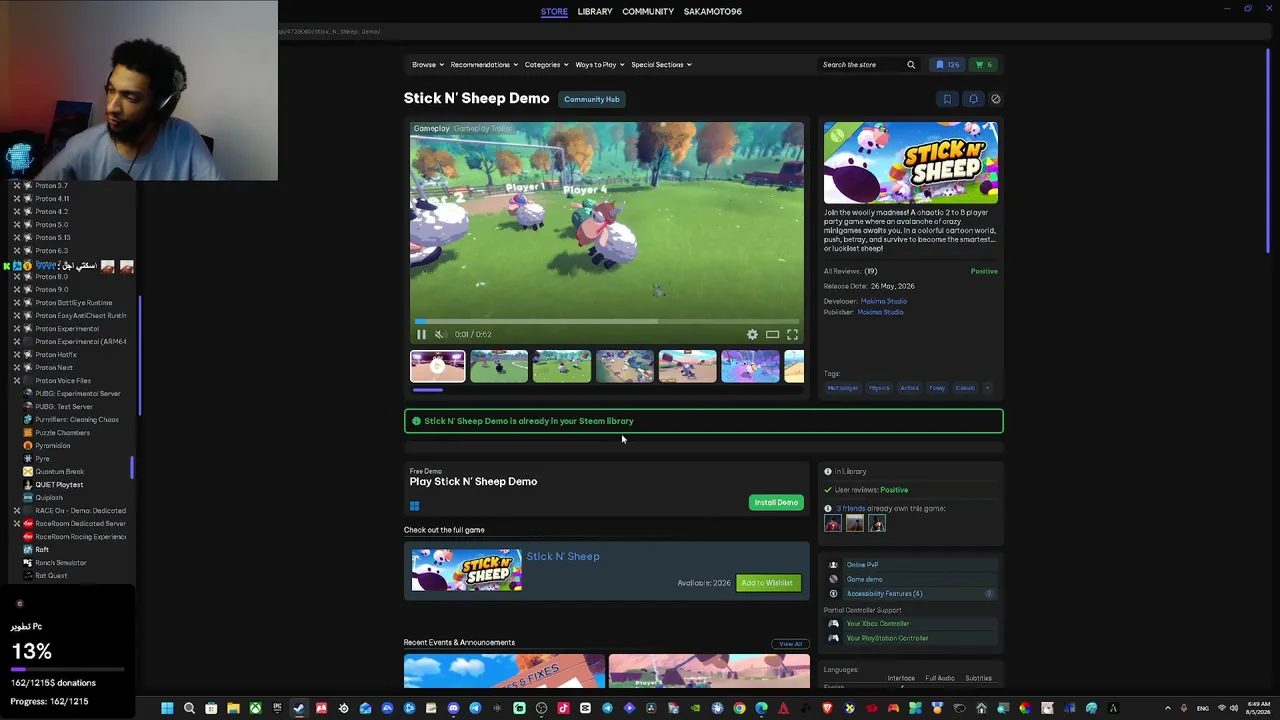Screen dimensions: 1280x720
Task: Select Quantum Break in library list
Action: coord(60,472)
